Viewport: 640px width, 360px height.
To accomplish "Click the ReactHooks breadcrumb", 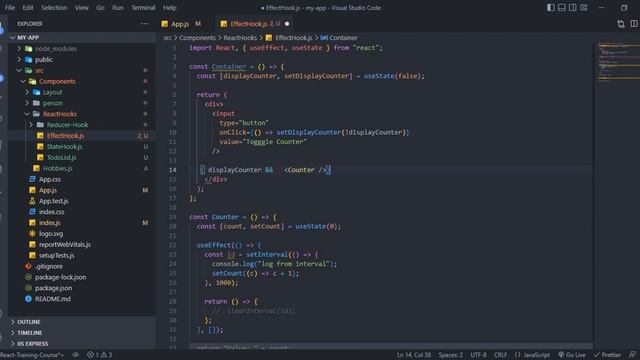I will click(240, 38).
